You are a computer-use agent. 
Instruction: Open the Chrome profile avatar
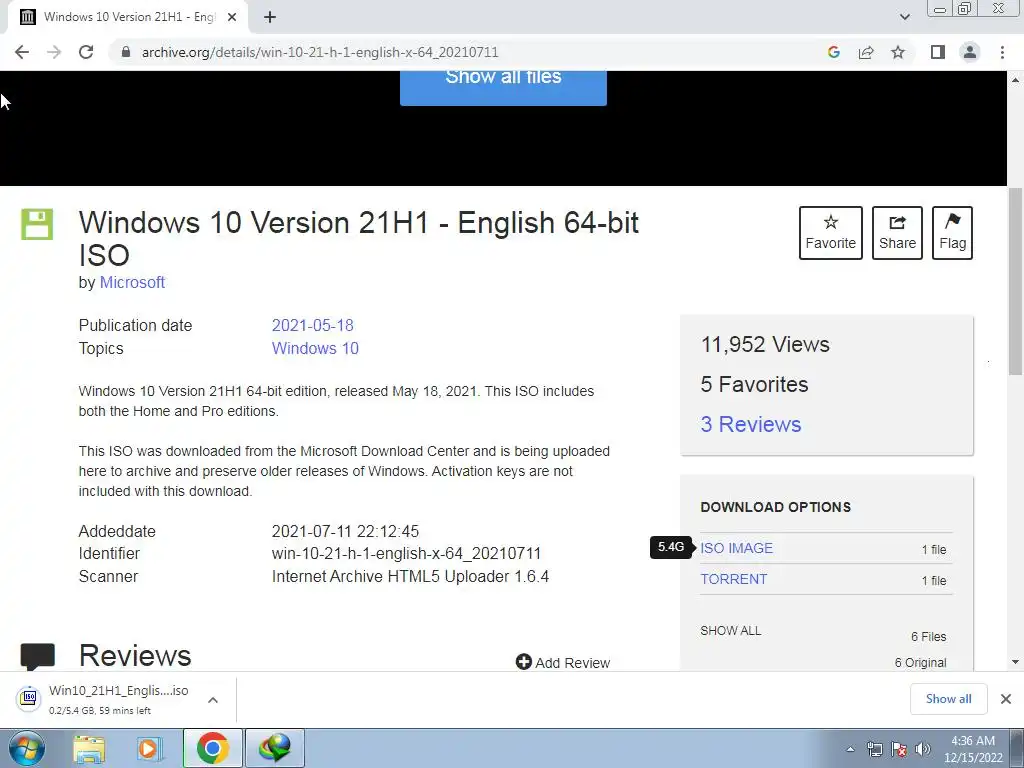(970, 52)
